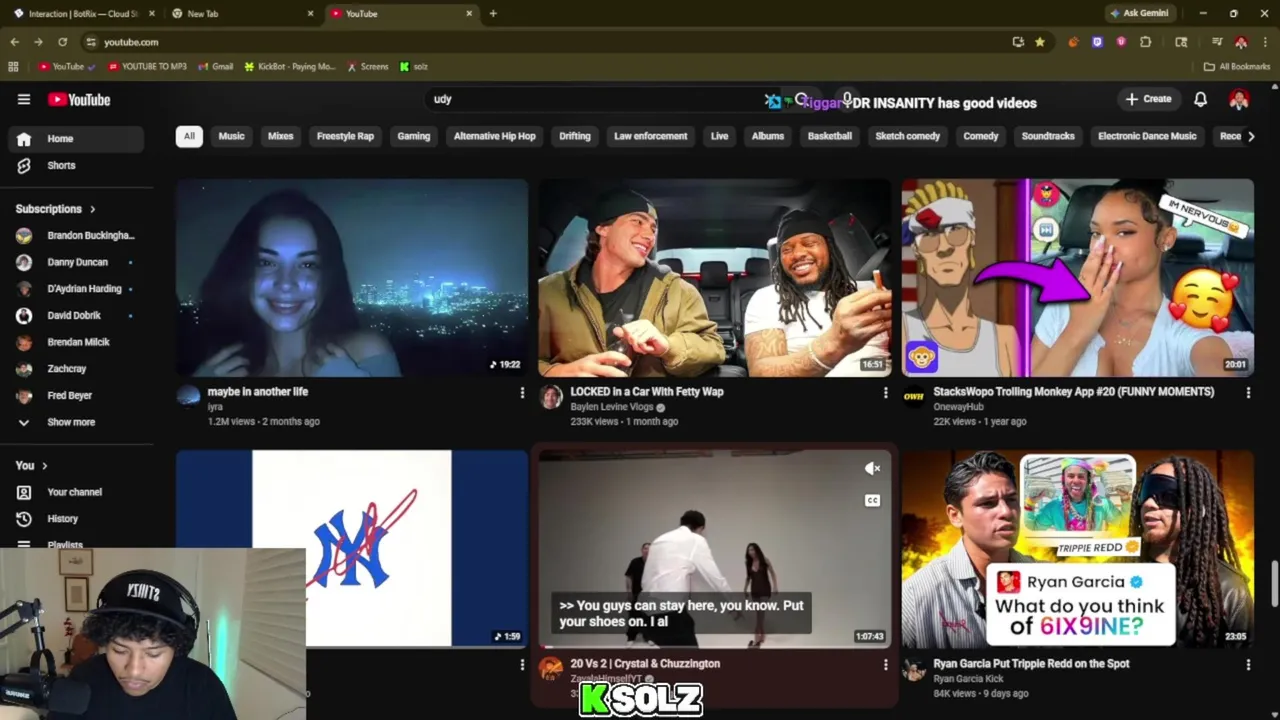The width and height of the screenshot is (1280, 720).
Task: Open the Chrome apps grid in bookmarks bar
Action: (13, 67)
